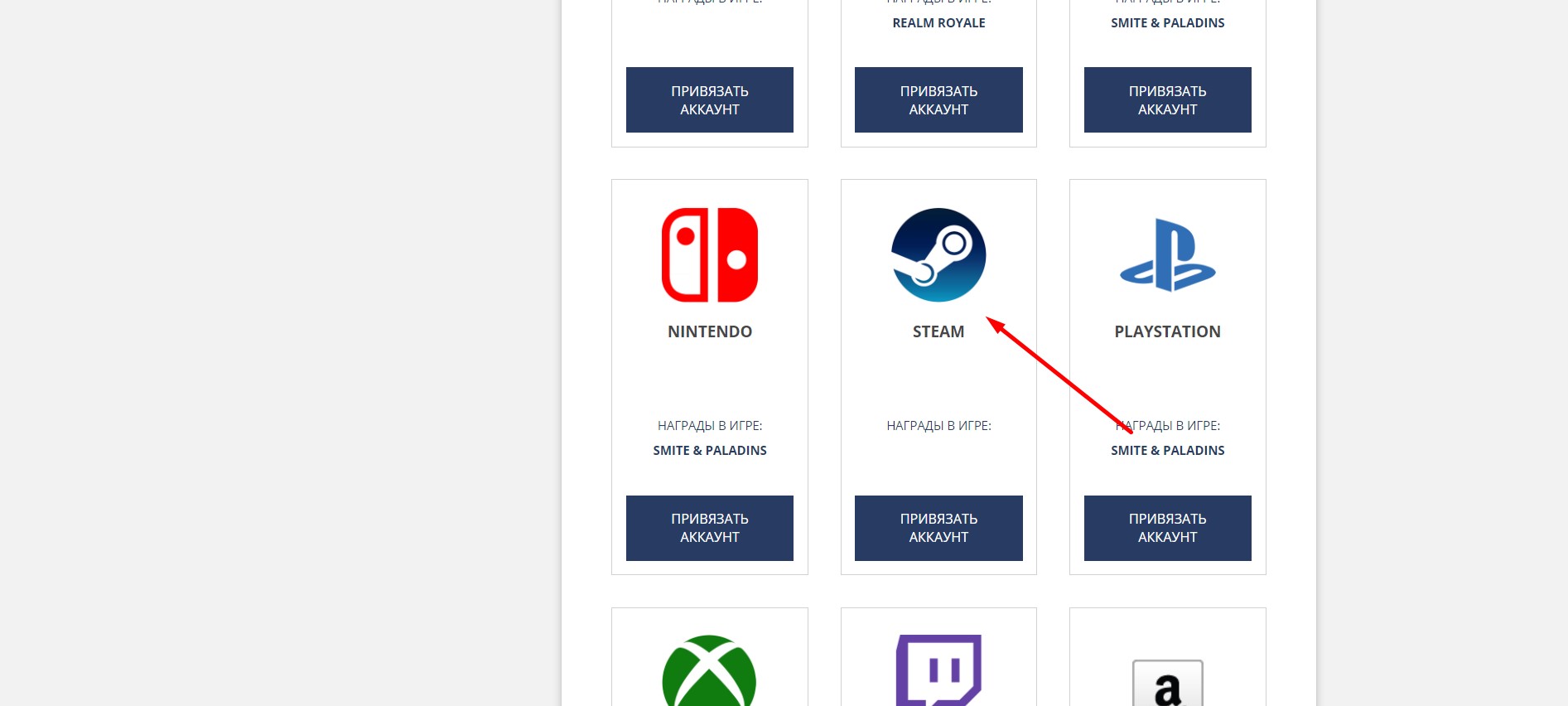Click the Xbox logo icon
Image resolution: width=1568 pixels, height=706 pixels.
click(x=710, y=670)
